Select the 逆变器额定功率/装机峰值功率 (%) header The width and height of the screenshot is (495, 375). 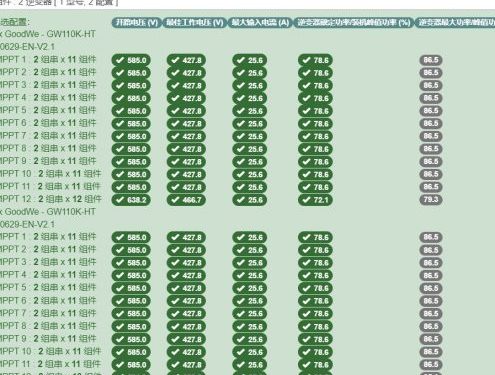point(353,23)
